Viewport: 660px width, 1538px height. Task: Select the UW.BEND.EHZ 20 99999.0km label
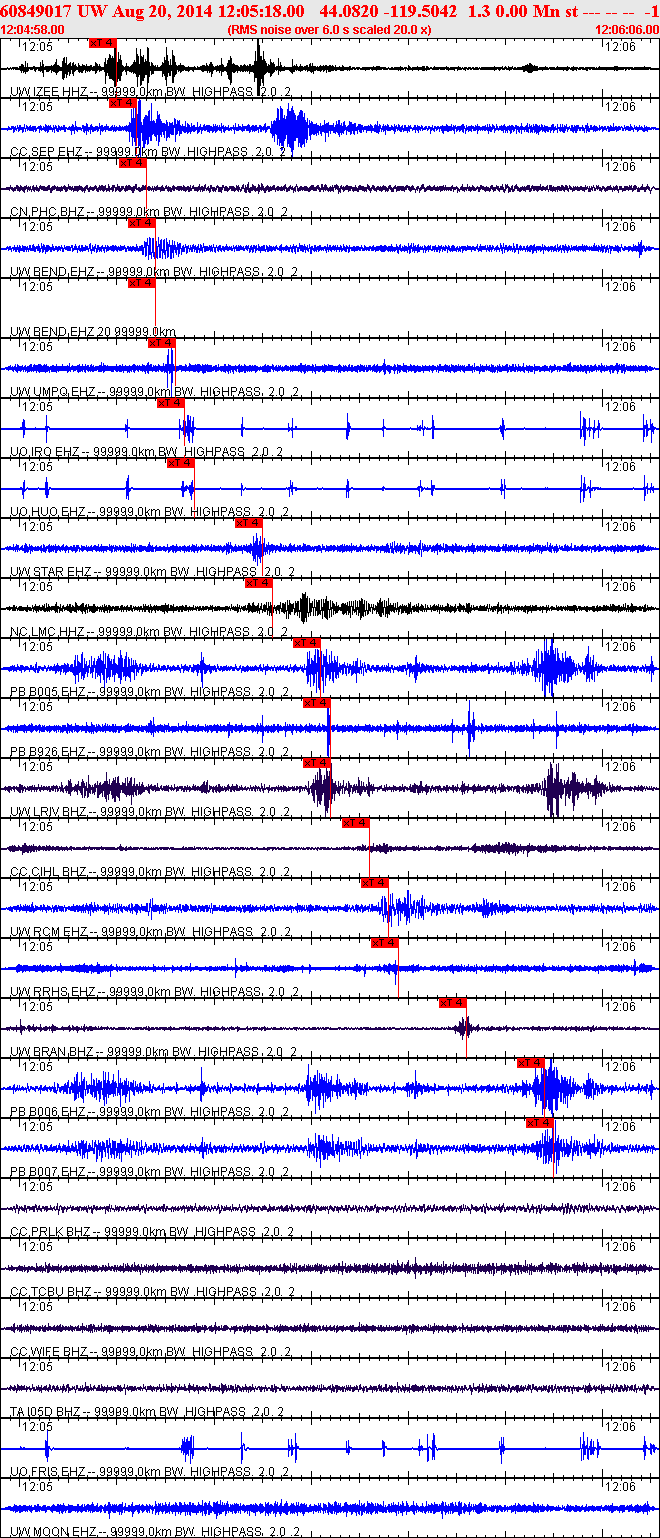tap(93, 331)
